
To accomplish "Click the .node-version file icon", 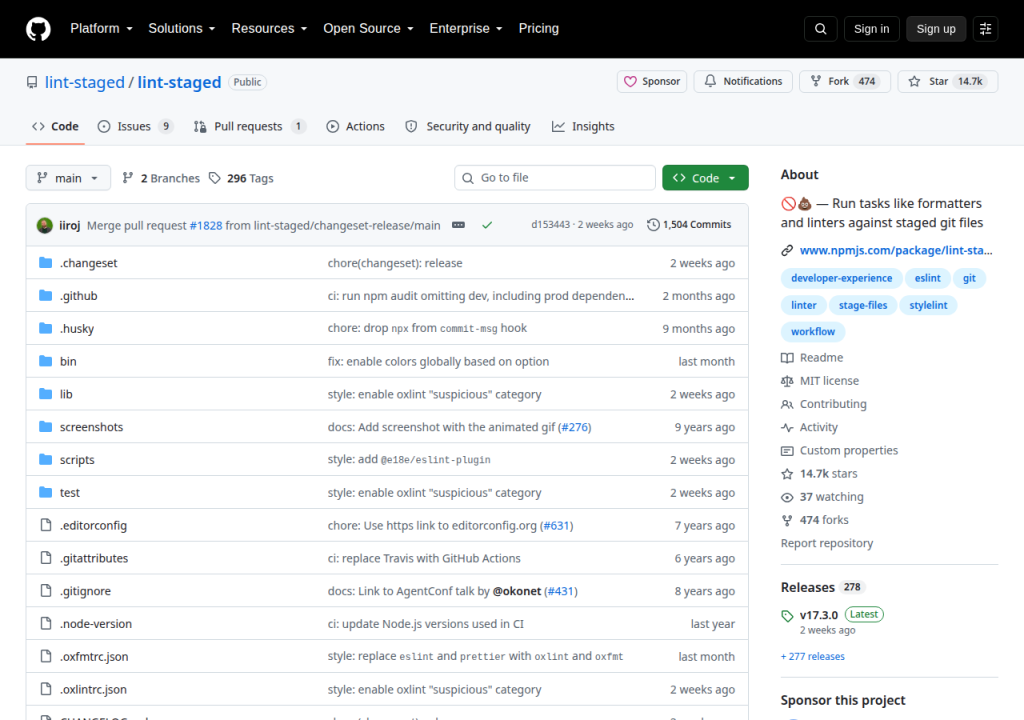I will (x=46, y=623).
